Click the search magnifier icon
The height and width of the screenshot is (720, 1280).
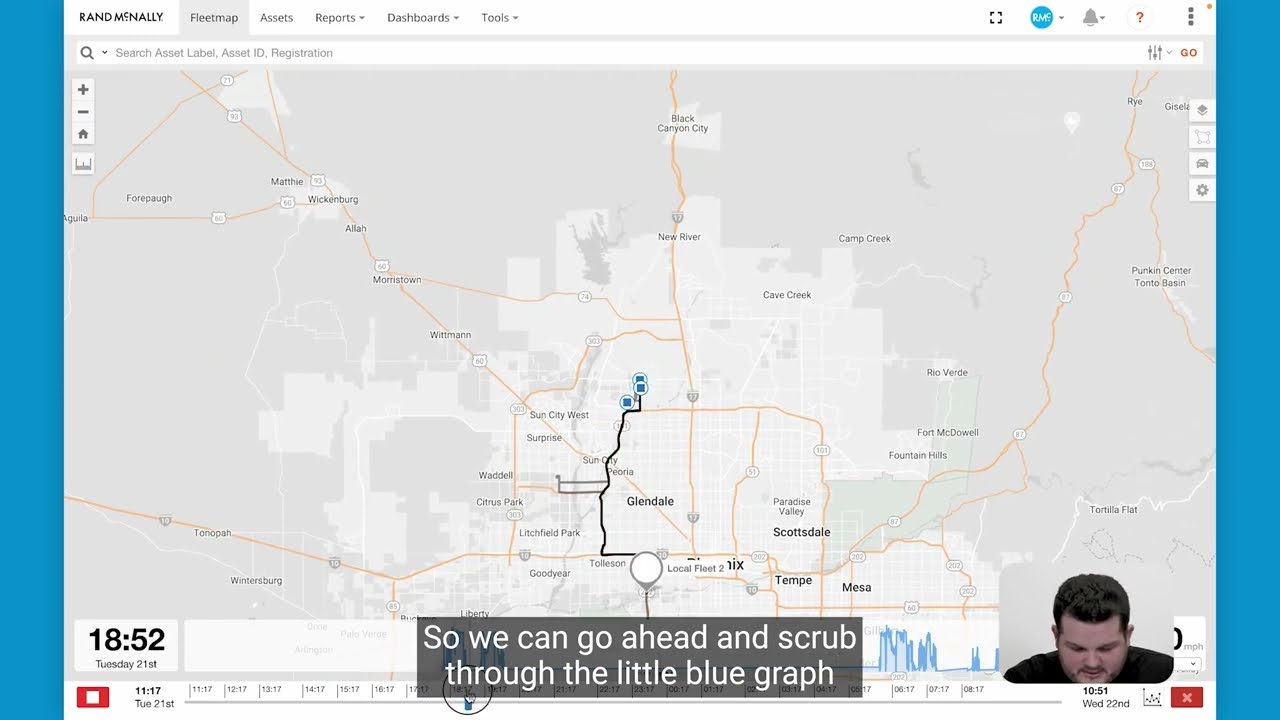click(x=87, y=53)
